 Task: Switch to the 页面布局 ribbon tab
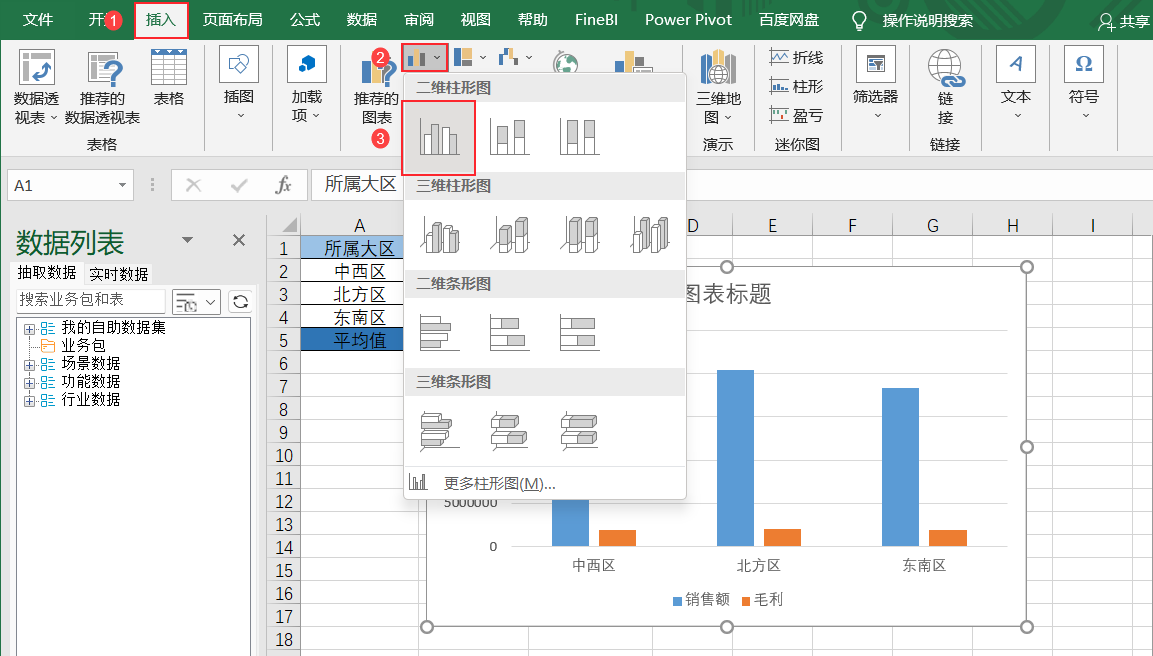232,20
